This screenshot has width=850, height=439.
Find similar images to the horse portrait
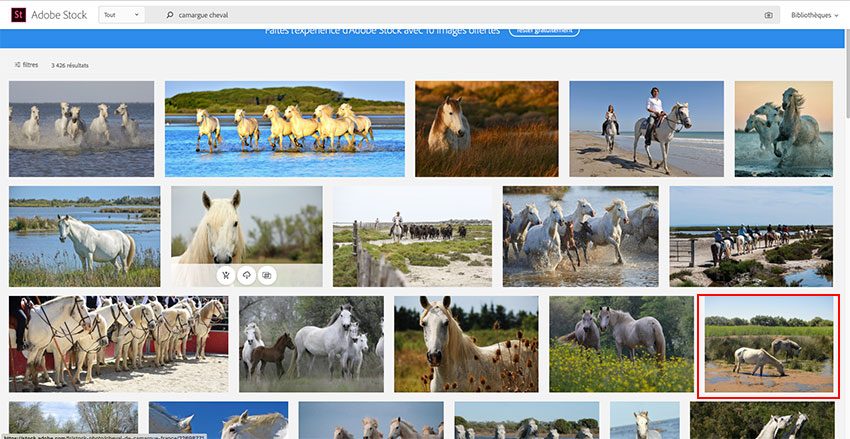coord(267,275)
